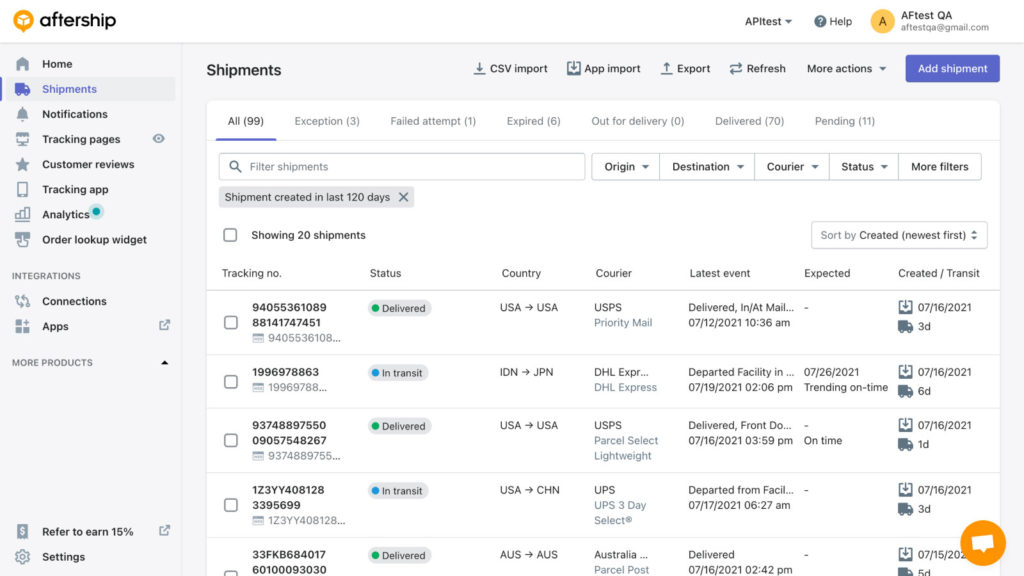Click Parcel Select Lightweight service link
1024x576 pixels.
coord(626,448)
